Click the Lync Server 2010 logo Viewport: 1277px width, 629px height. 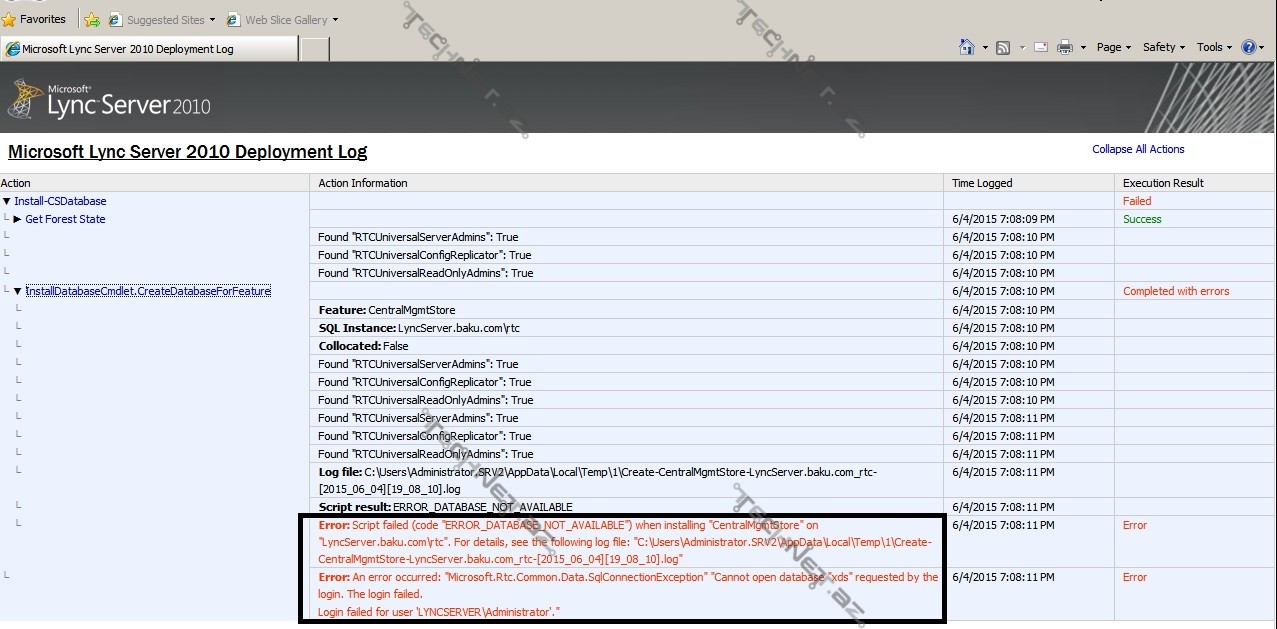(x=110, y=100)
